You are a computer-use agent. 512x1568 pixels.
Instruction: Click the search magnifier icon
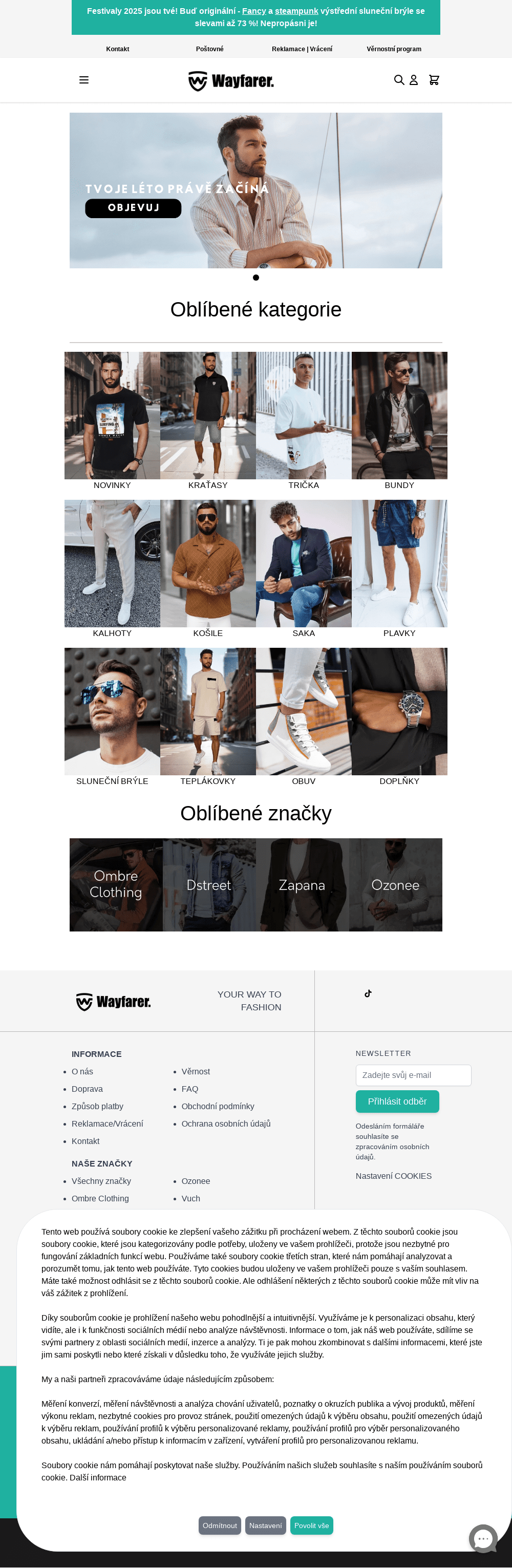[399, 80]
